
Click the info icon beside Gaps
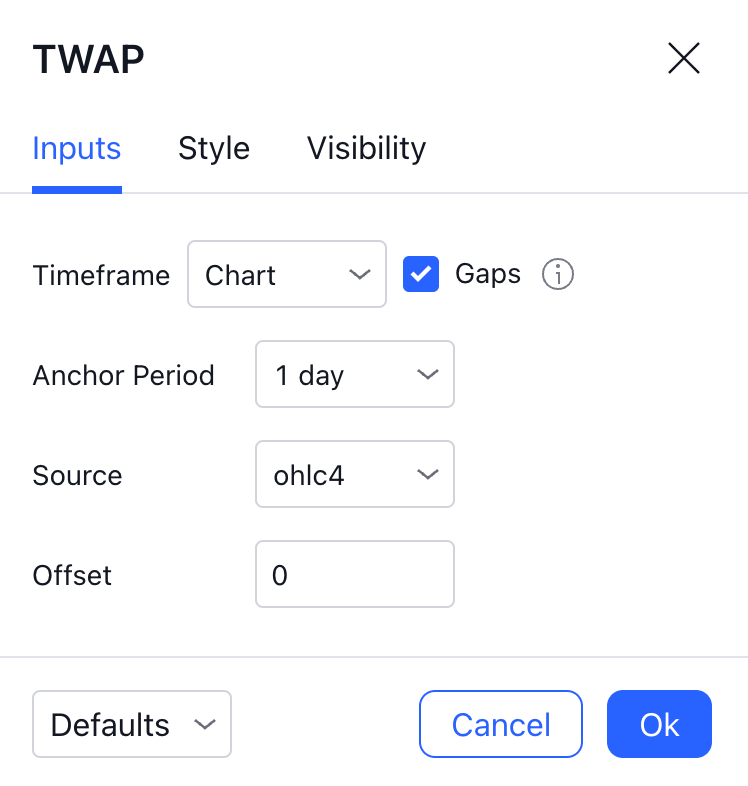coord(558,274)
